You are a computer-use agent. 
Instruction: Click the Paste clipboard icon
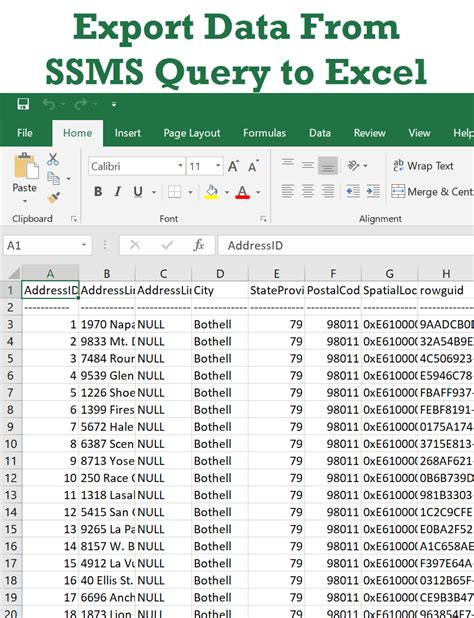click(x=26, y=167)
